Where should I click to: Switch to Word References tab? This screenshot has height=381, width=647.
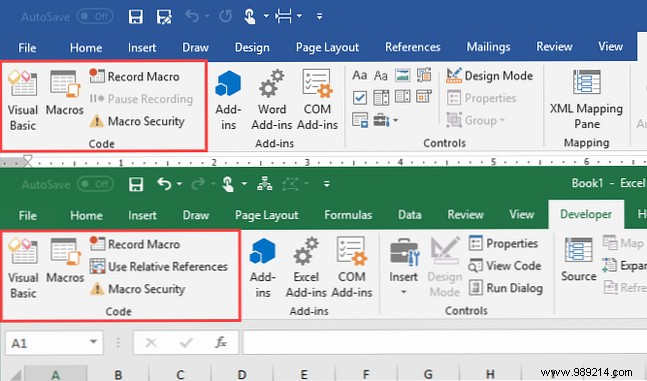413,47
